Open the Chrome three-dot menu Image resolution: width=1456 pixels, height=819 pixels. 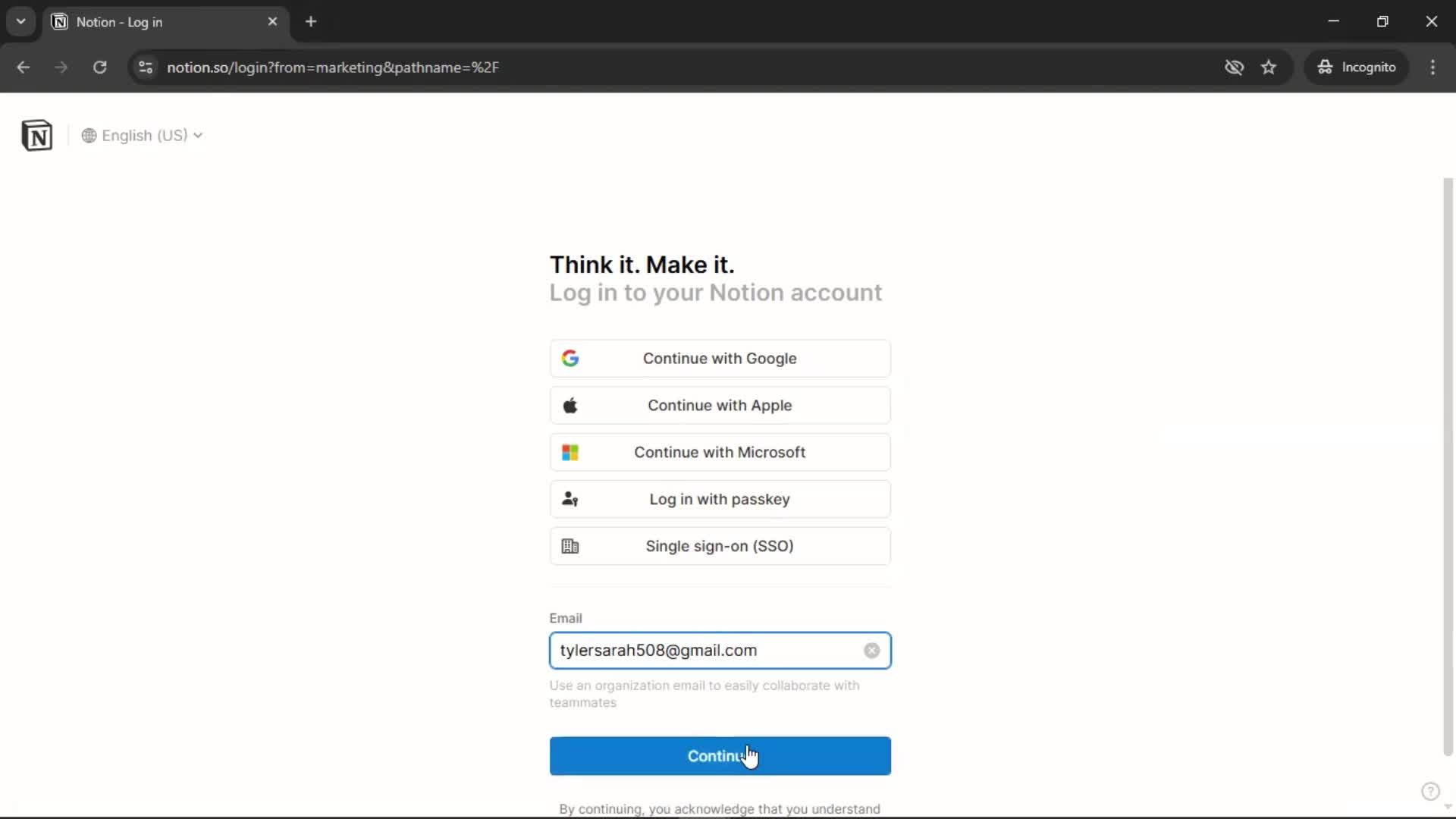1432,67
